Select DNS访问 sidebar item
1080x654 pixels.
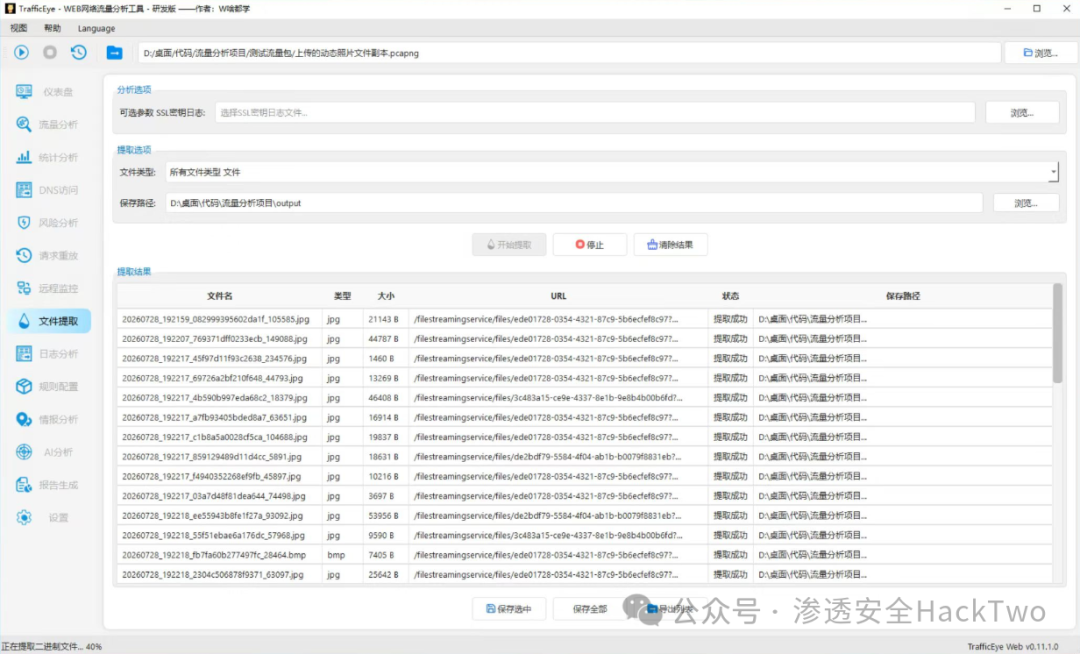point(49,190)
